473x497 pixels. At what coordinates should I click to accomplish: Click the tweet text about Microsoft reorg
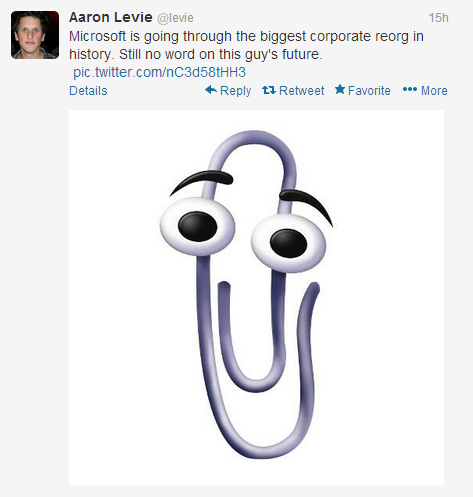tap(246, 45)
